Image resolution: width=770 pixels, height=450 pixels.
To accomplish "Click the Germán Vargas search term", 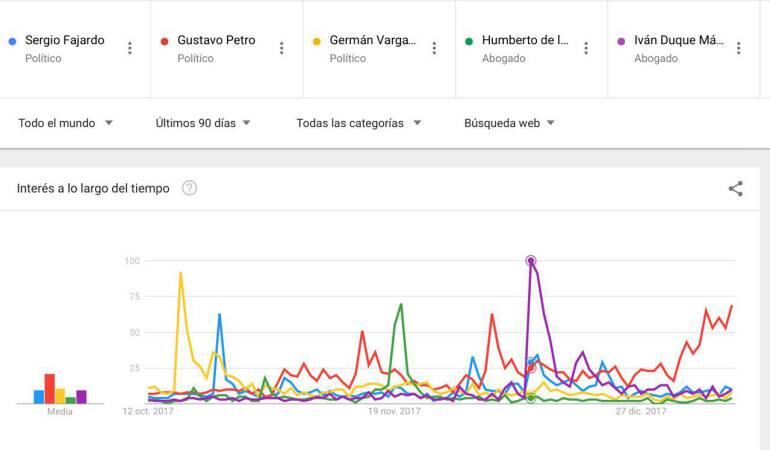I will [372, 41].
